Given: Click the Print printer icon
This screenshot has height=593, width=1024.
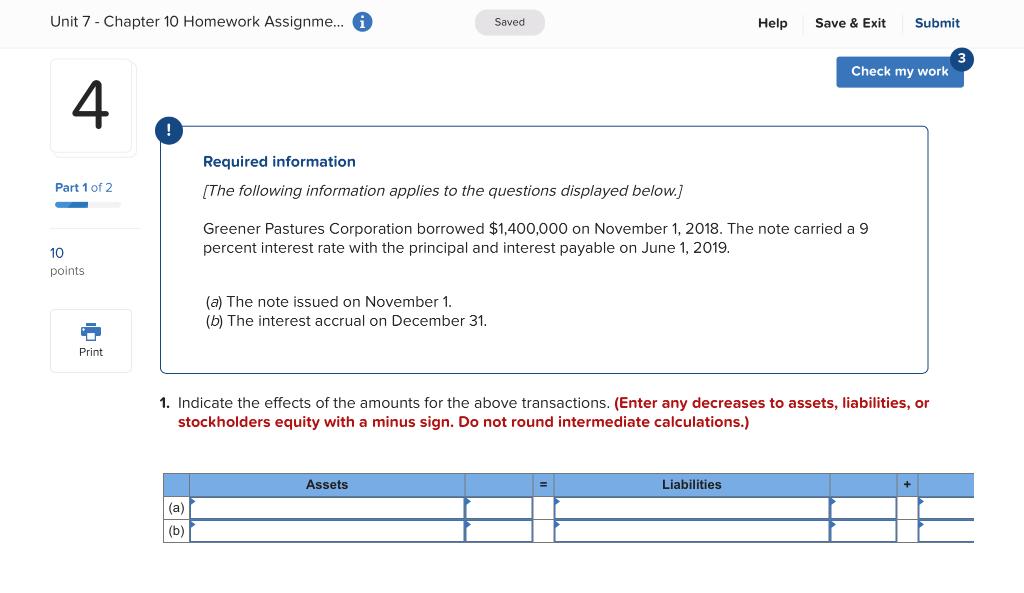Looking at the screenshot, I should click(x=91, y=332).
